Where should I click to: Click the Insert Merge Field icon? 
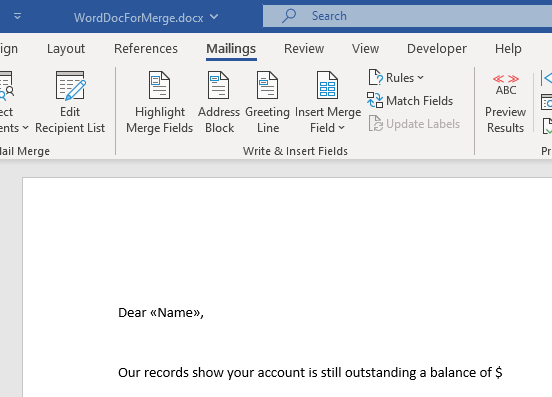(327, 85)
